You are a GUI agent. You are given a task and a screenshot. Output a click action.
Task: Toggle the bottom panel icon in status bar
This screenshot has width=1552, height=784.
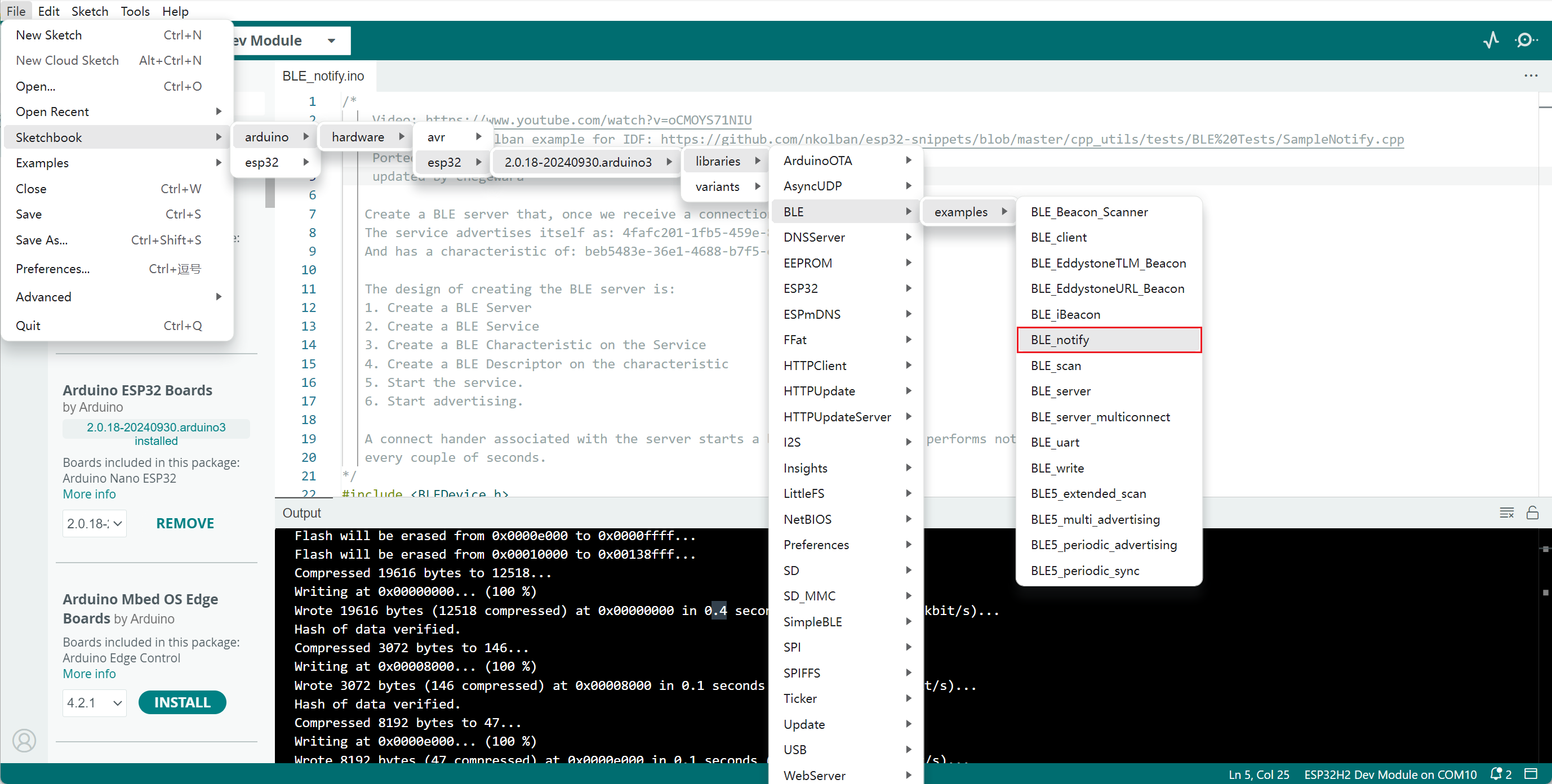coord(1531,774)
